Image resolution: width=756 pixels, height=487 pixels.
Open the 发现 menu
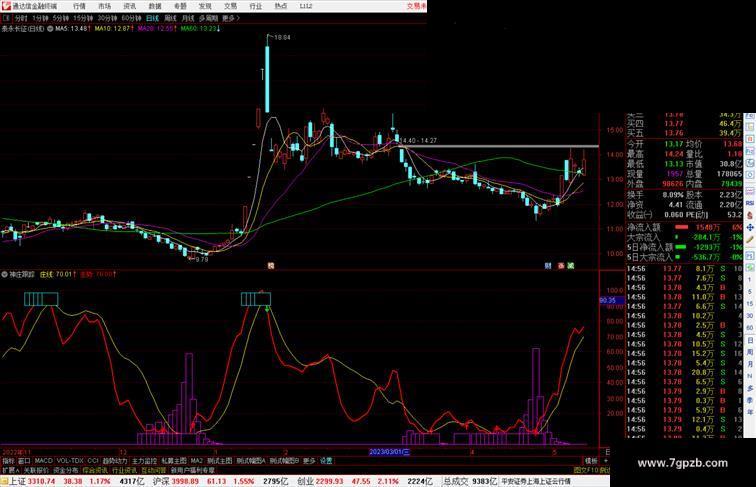tap(205, 6)
